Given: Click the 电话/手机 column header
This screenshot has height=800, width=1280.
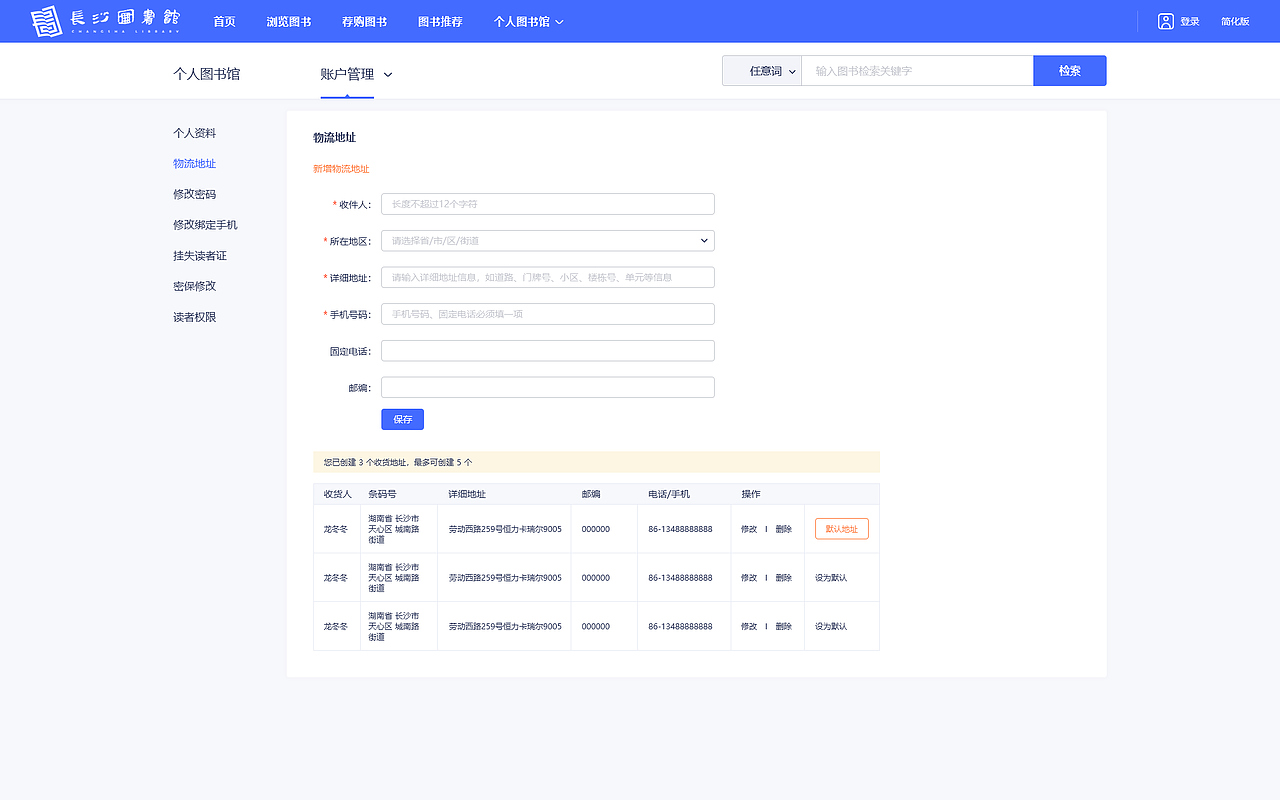Looking at the screenshot, I should coord(669,494).
